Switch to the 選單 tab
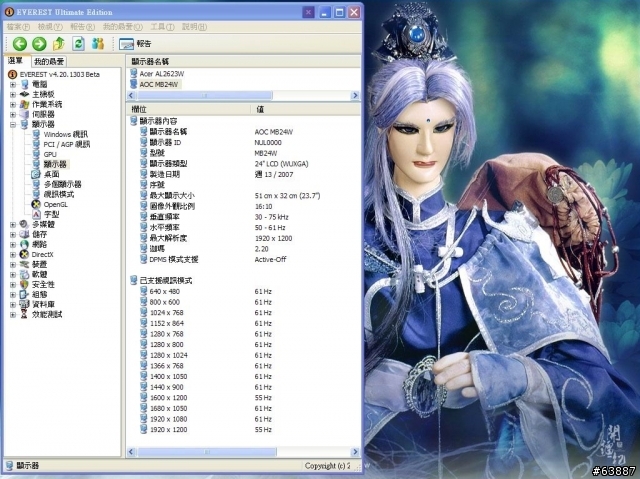Image resolution: width=640 pixels, height=479 pixels. coord(16,60)
